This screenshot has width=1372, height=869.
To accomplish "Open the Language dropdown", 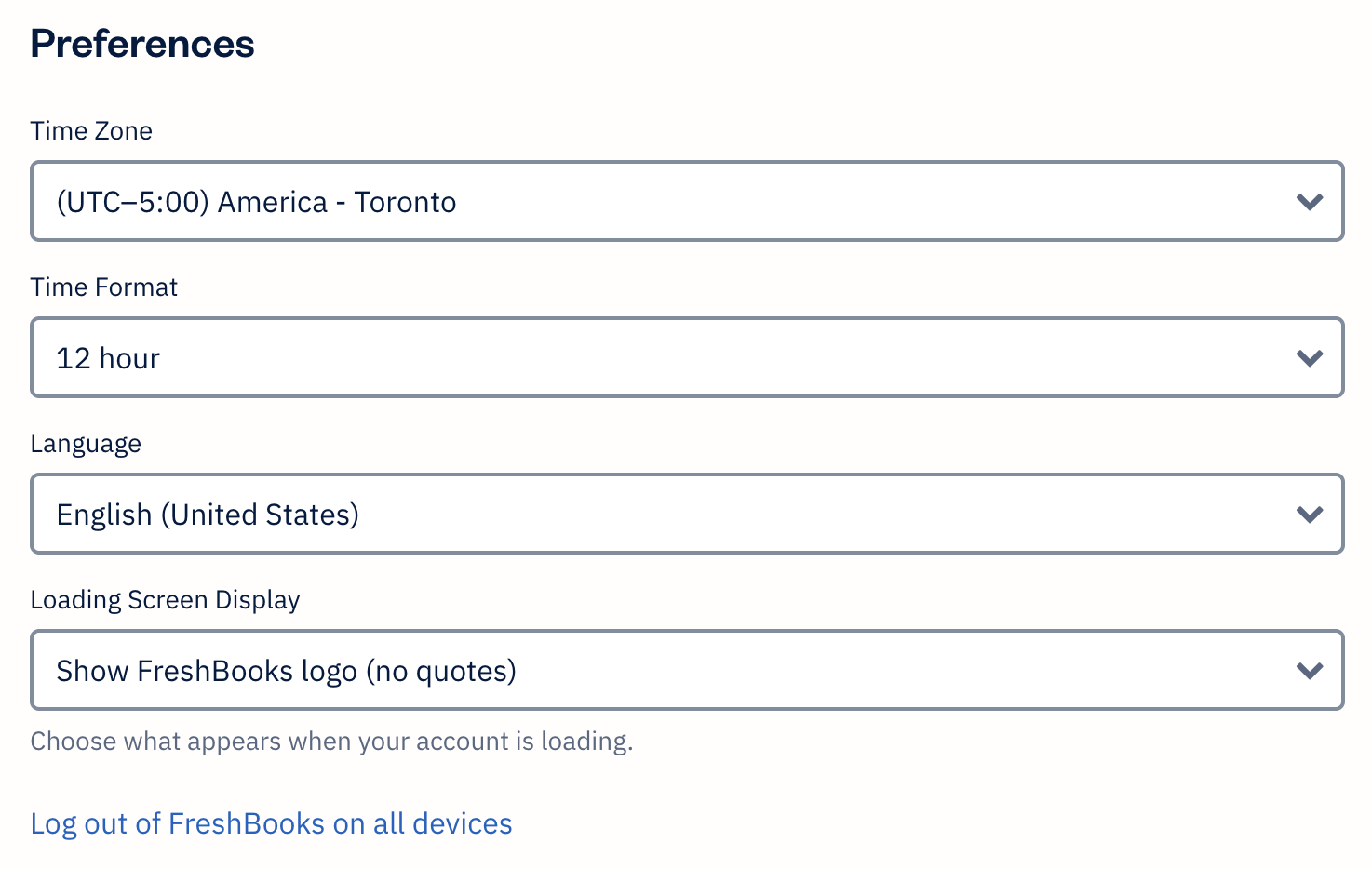I will tap(686, 514).
